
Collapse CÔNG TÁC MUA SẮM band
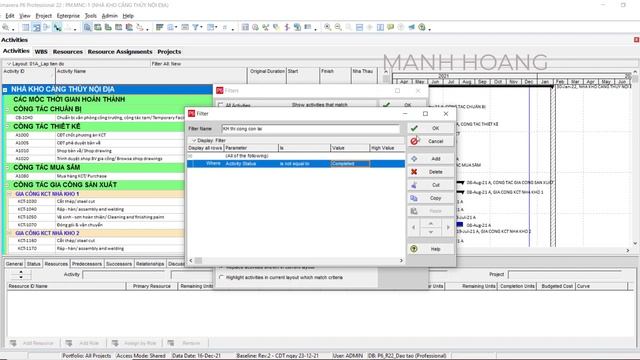(7, 168)
